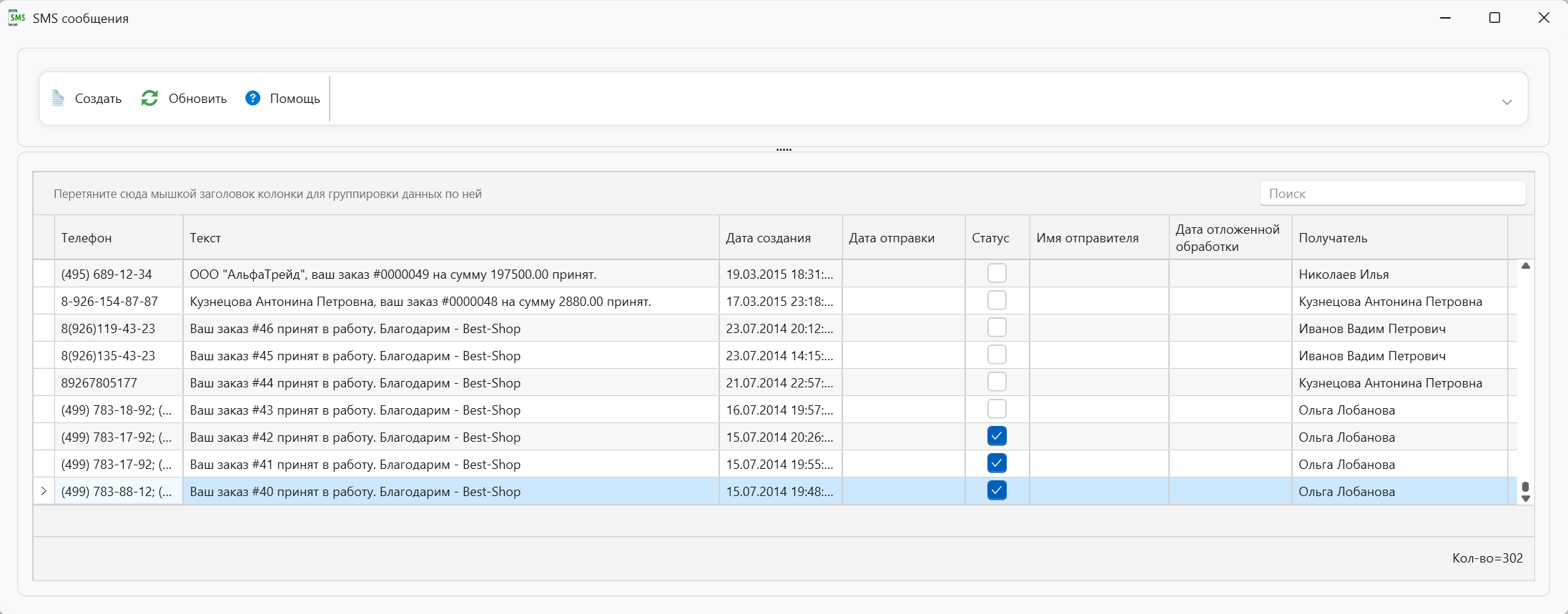Screen dimensions: 1568x614
Task: Check the status box for order #44
Action: pyautogui.click(x=997, y=382)
